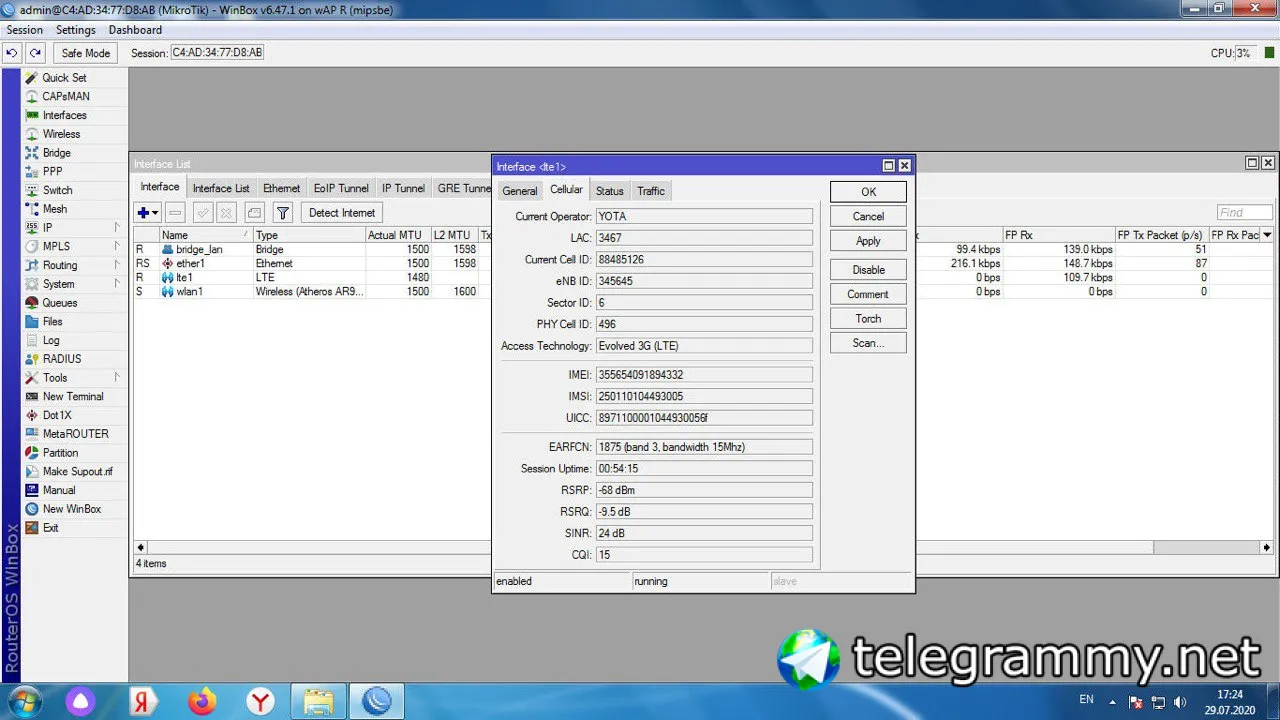This screenshot has height=720, width=1280.
Task: Click Exit in the sidebar
Action: 50,528
